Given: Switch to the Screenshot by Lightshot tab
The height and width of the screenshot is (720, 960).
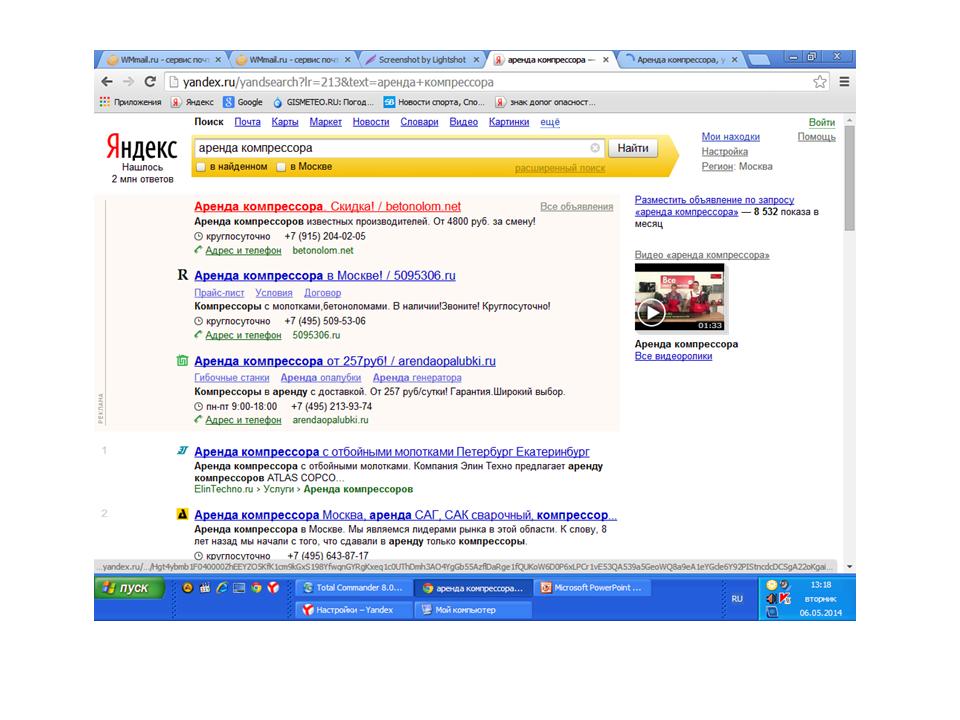Looking at the screenshot, I should (x=422, y=60).
